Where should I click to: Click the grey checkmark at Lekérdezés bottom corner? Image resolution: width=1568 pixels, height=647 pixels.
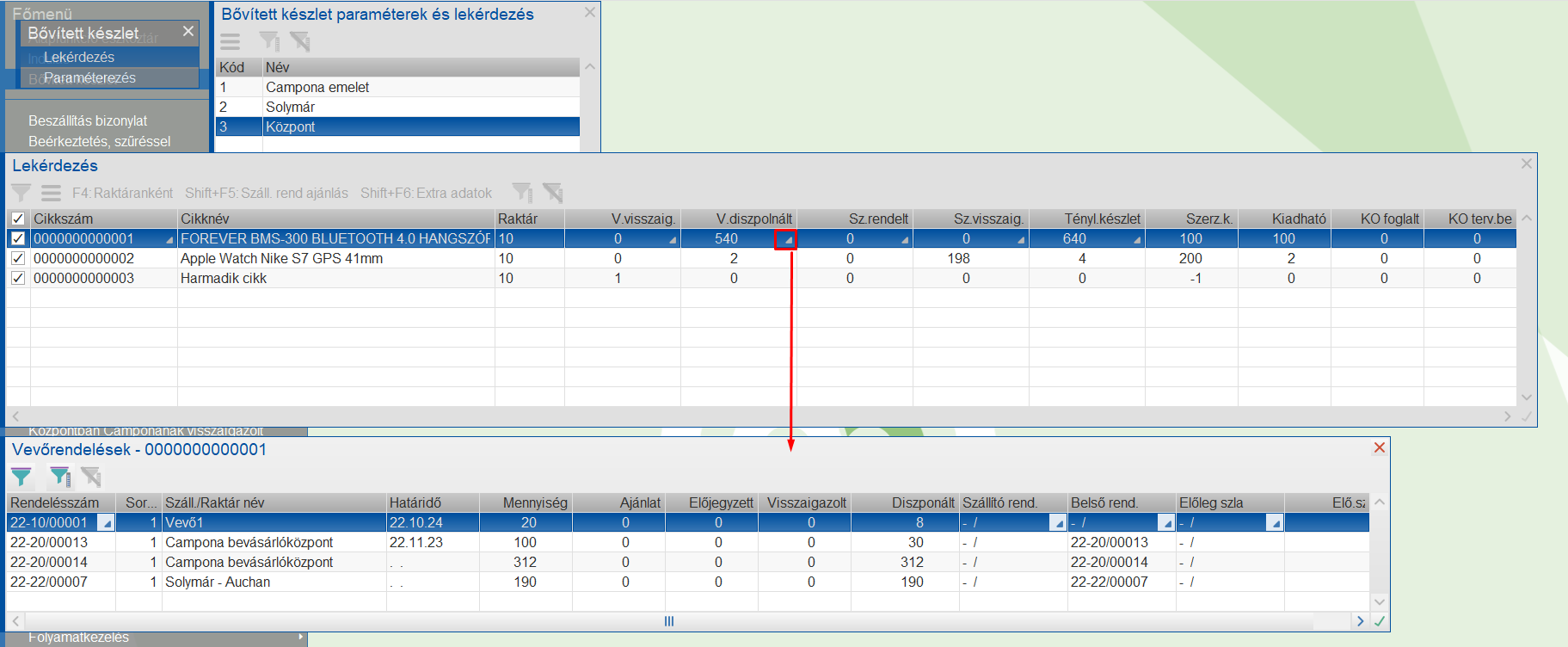[1527, 416]
